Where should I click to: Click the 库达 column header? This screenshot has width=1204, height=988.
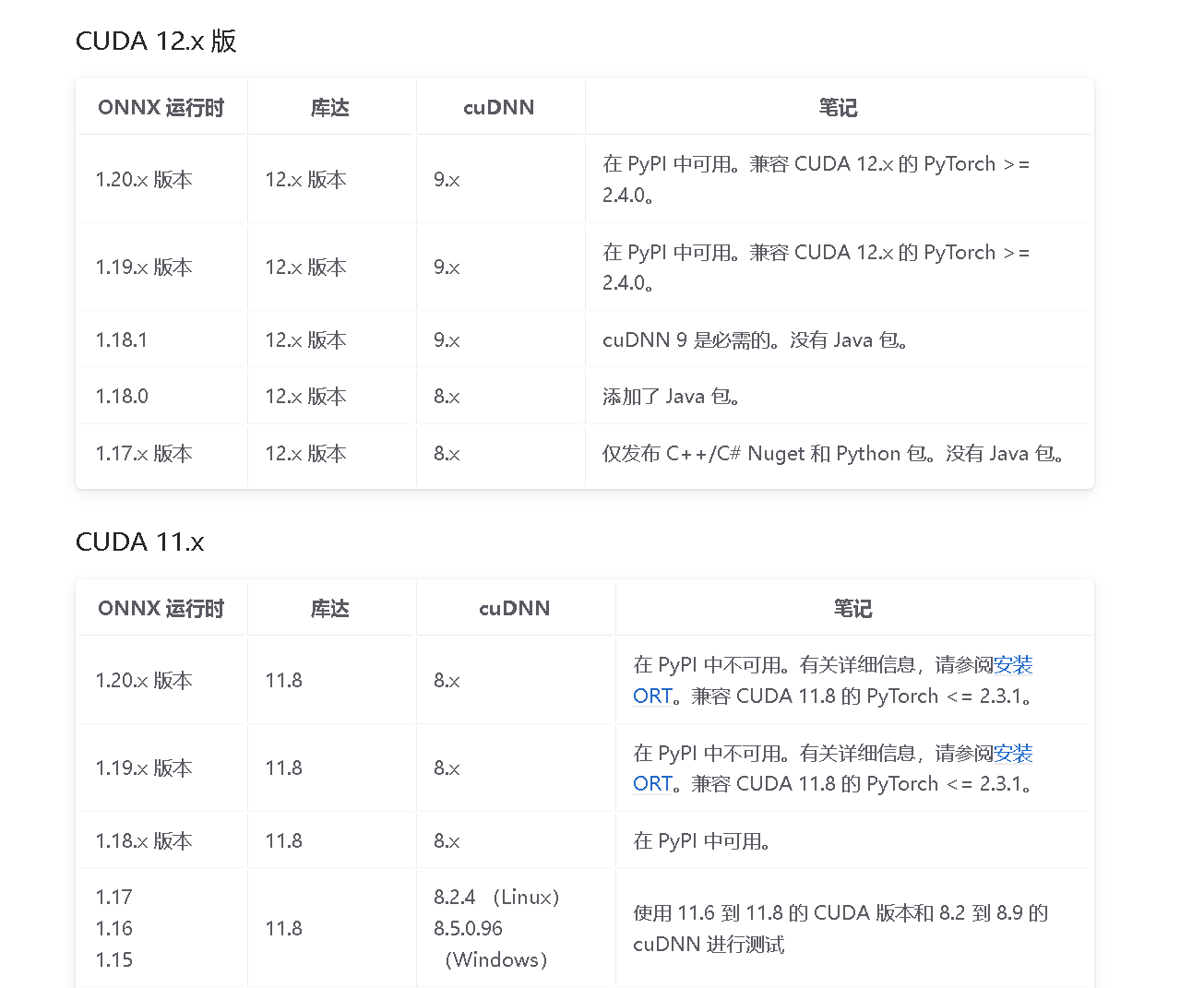click(x=330, y=107)
